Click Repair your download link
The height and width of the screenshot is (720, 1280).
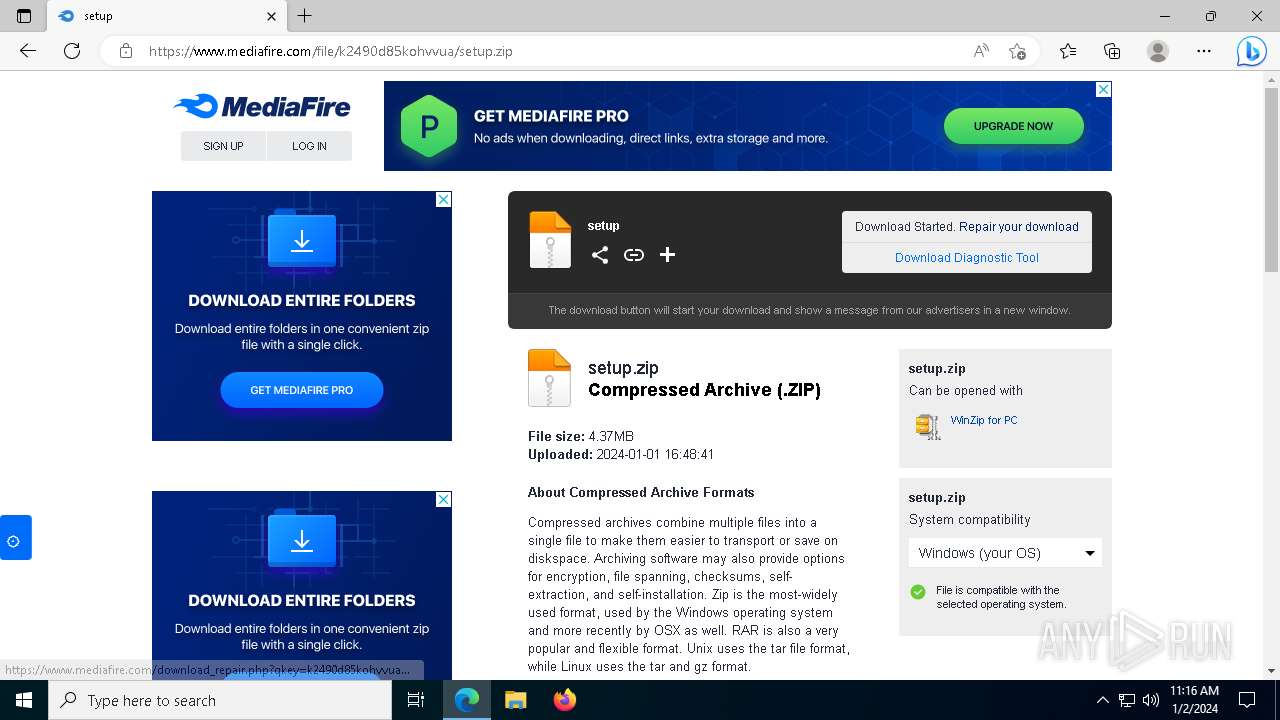pyautogui.click(x=1019, y=227)
